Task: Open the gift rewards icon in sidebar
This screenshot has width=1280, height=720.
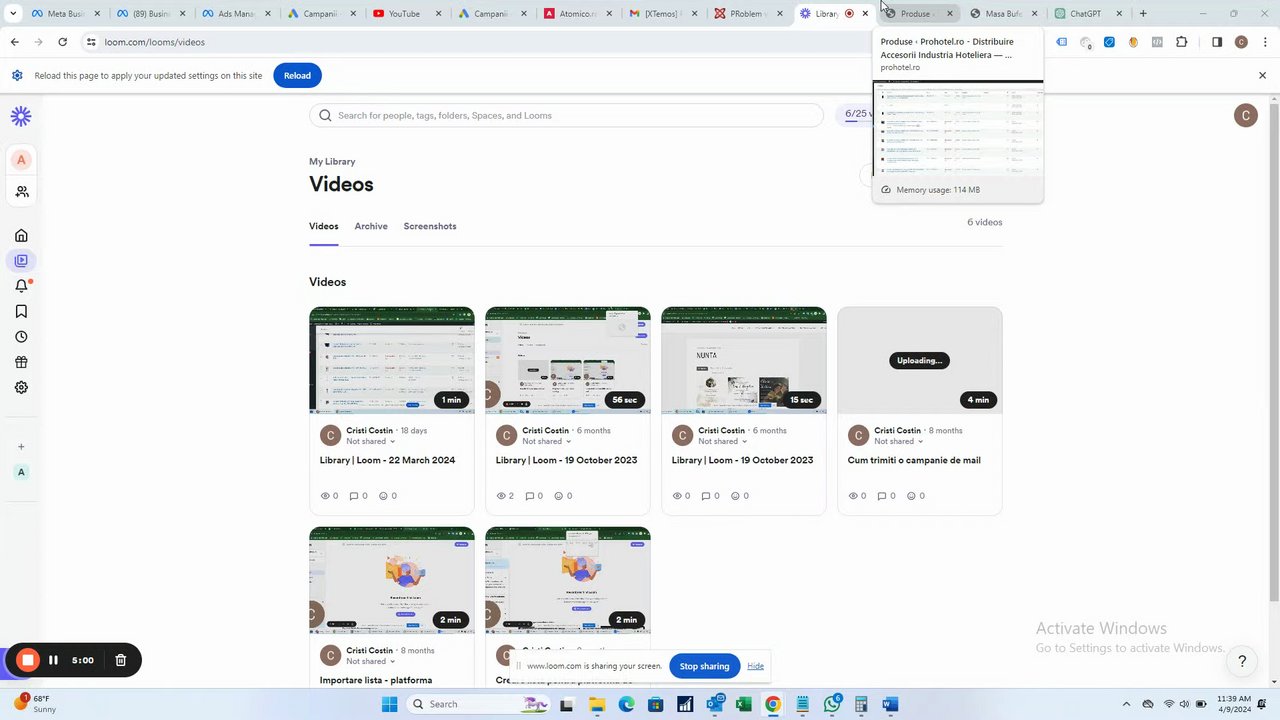Action: [x=21, y=362]
